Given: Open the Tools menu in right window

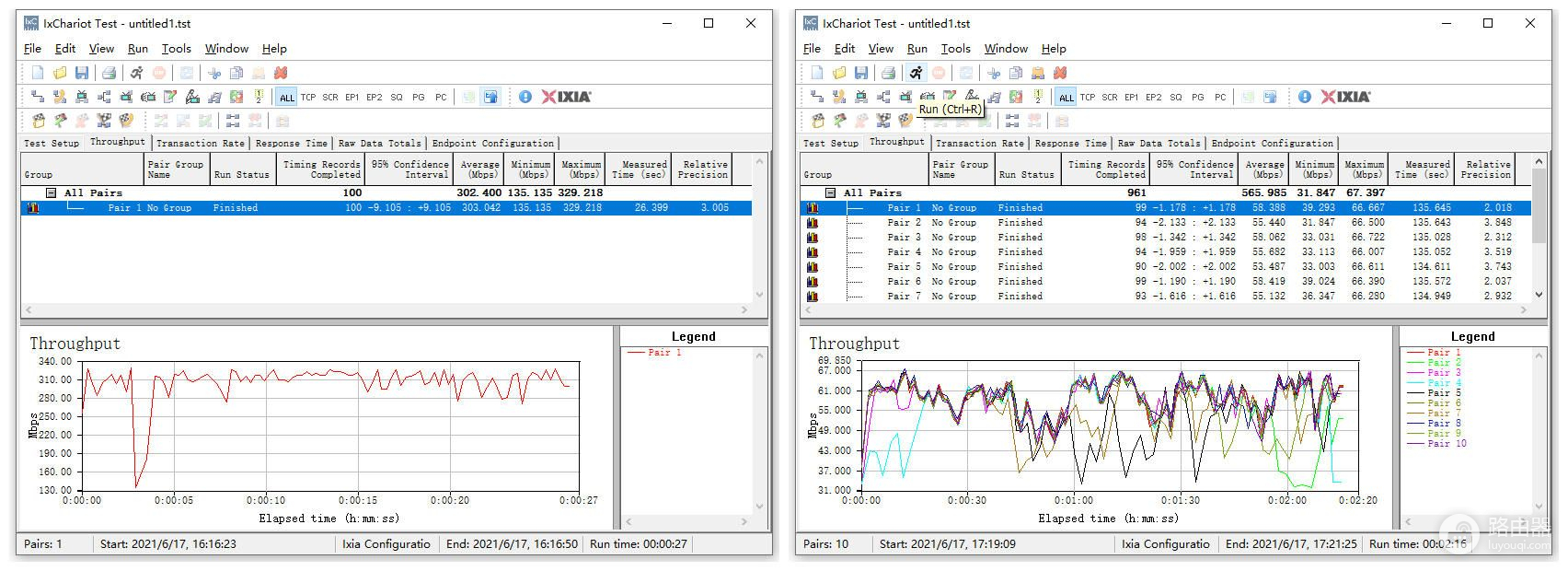Looking at the screenshot, I should pyautogui.click(x=955, y=49).
